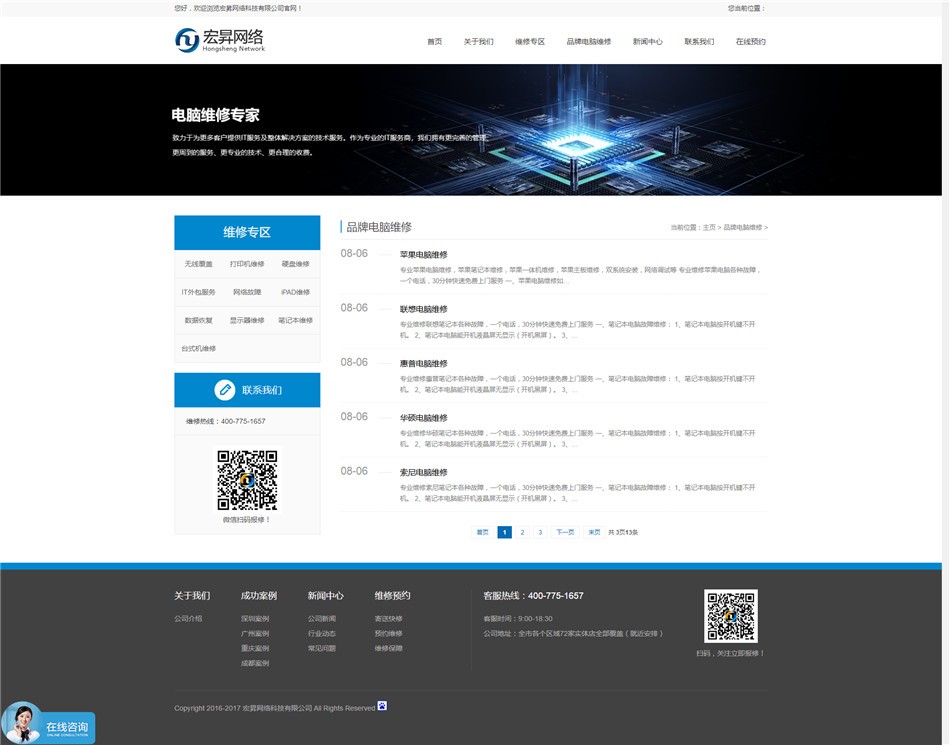The width and height of the screenshot is (950, 745).
Task: Jump to the last page with 末页
Action: (x=594, y=532)
